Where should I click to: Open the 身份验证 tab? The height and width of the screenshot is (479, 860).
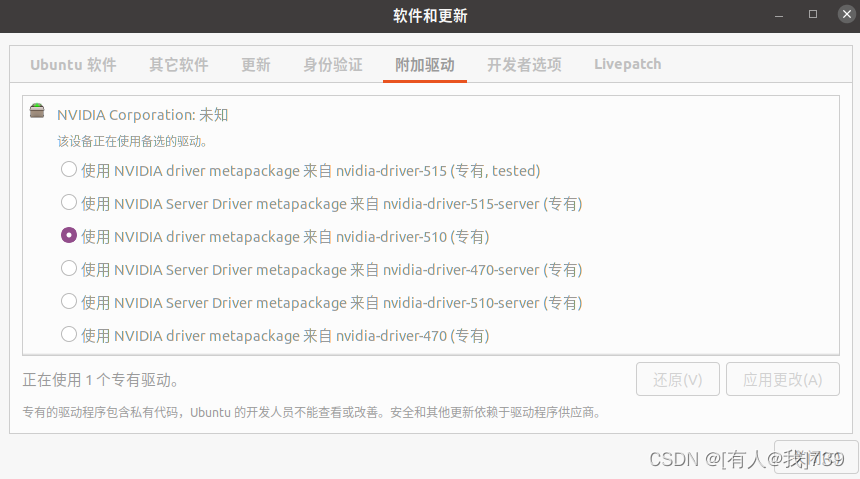pyautogui.click(x=333, y=65)
